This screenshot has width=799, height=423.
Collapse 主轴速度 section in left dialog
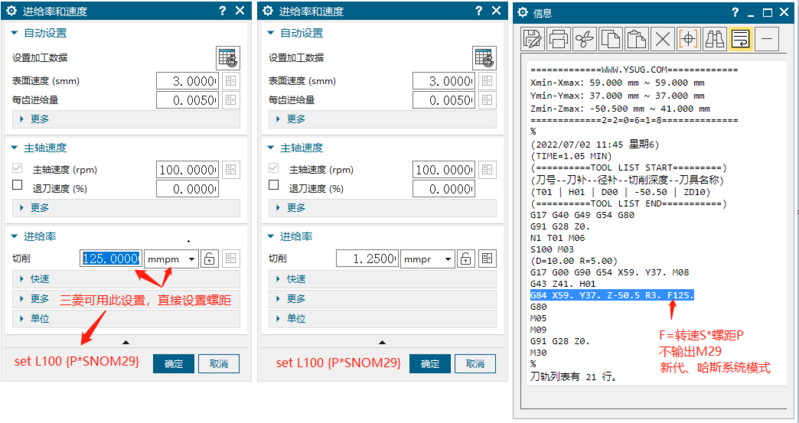pyautogui.click(x=14, y=148)
